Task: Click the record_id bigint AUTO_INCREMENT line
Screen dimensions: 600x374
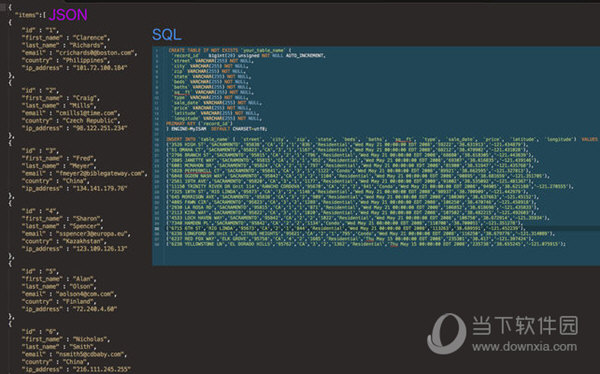Action: click(249, 56)
